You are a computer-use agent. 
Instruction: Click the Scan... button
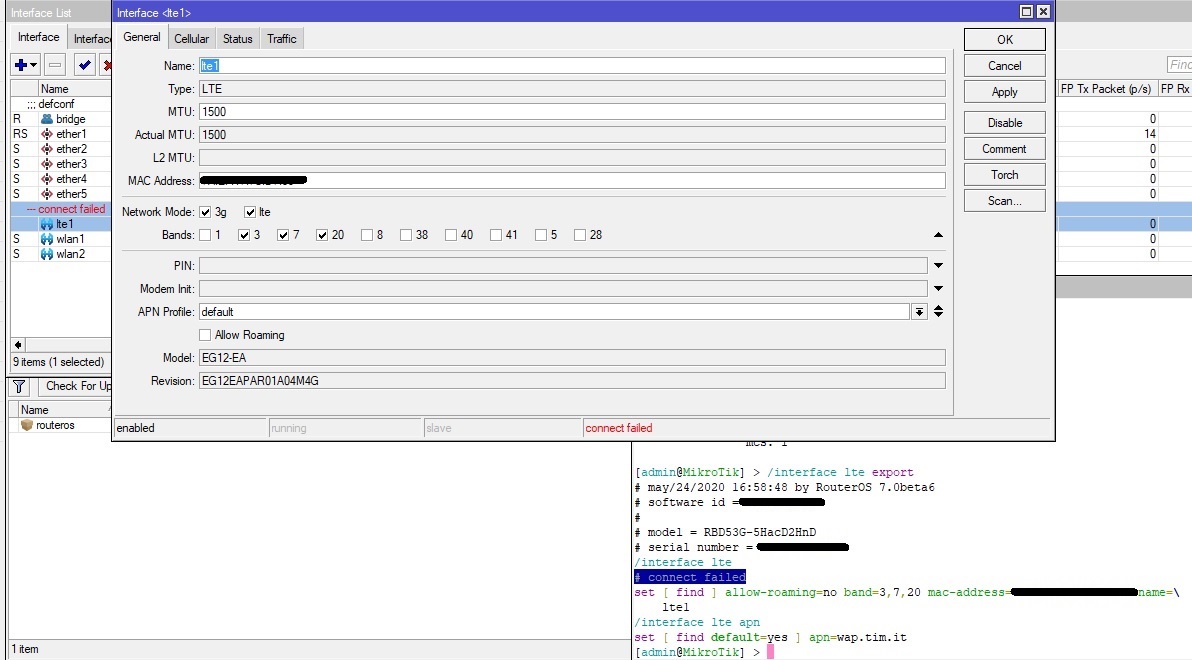point(1004,201)
